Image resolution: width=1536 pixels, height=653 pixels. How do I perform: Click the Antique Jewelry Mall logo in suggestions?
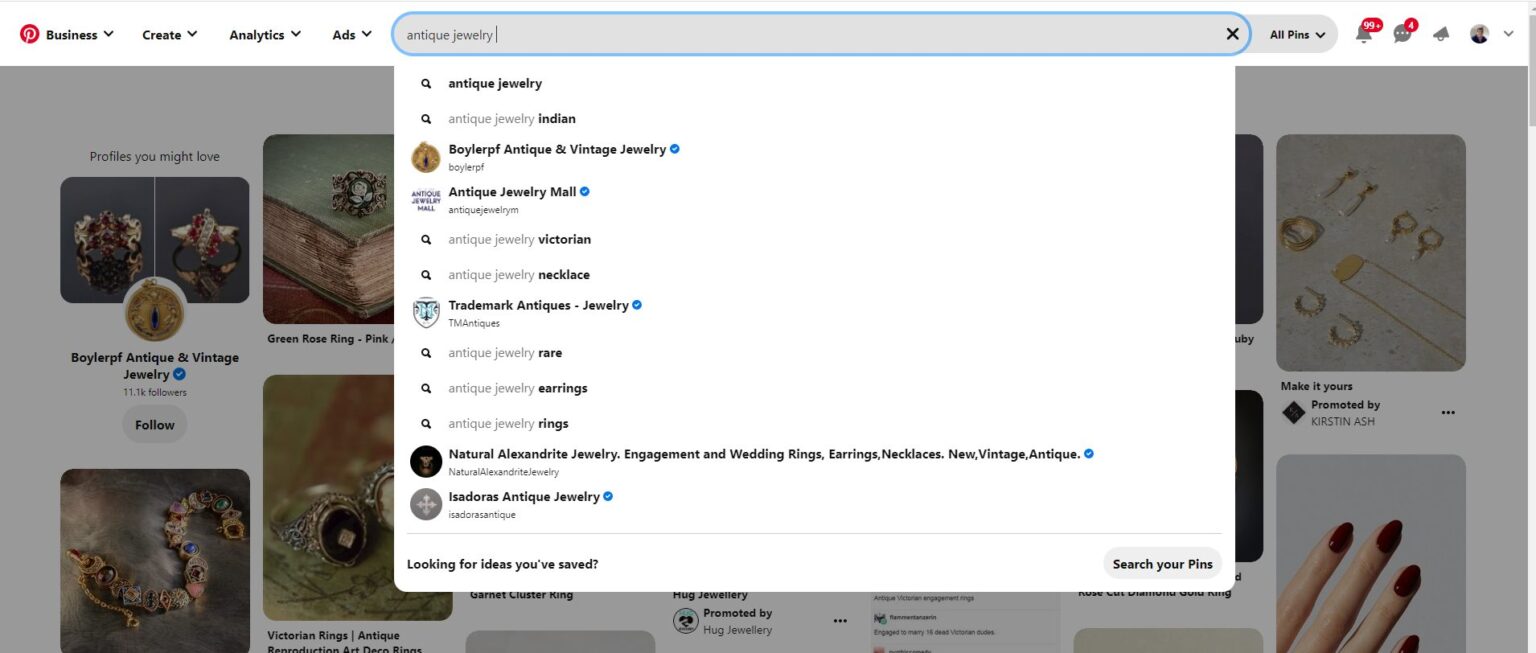coord(426,199)
